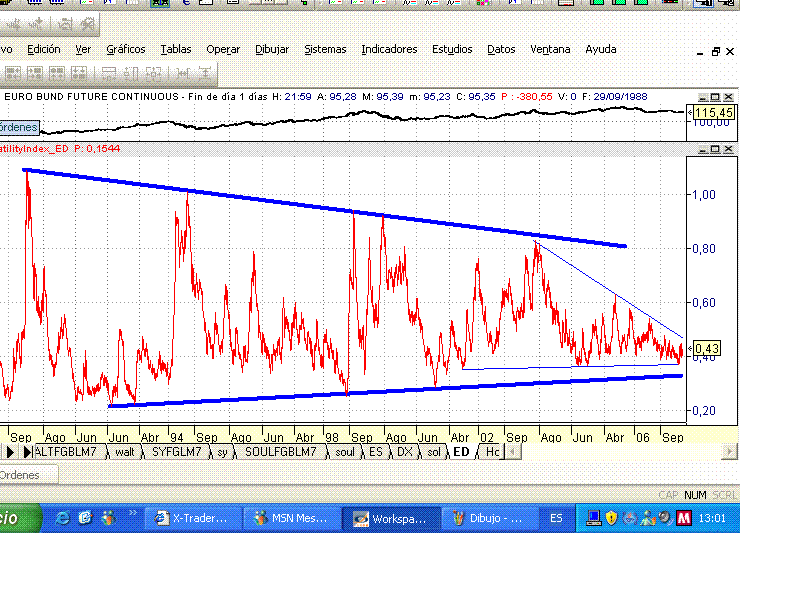Screen dimensions: 800x600
Task: Open the Dibujo taskbar window
Action: [487, 519]
